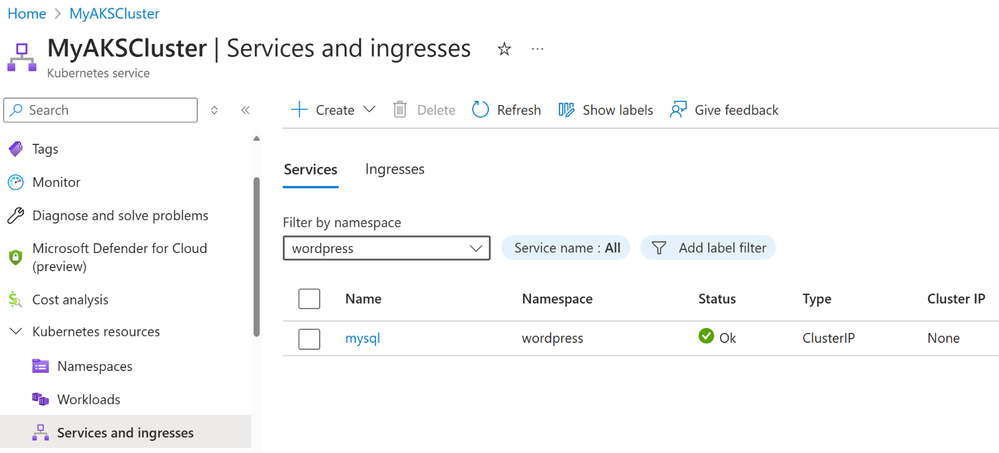Sort by the Cluster IP column header
999x453 pixels.
pyautogui.click(x=956, y=299)
